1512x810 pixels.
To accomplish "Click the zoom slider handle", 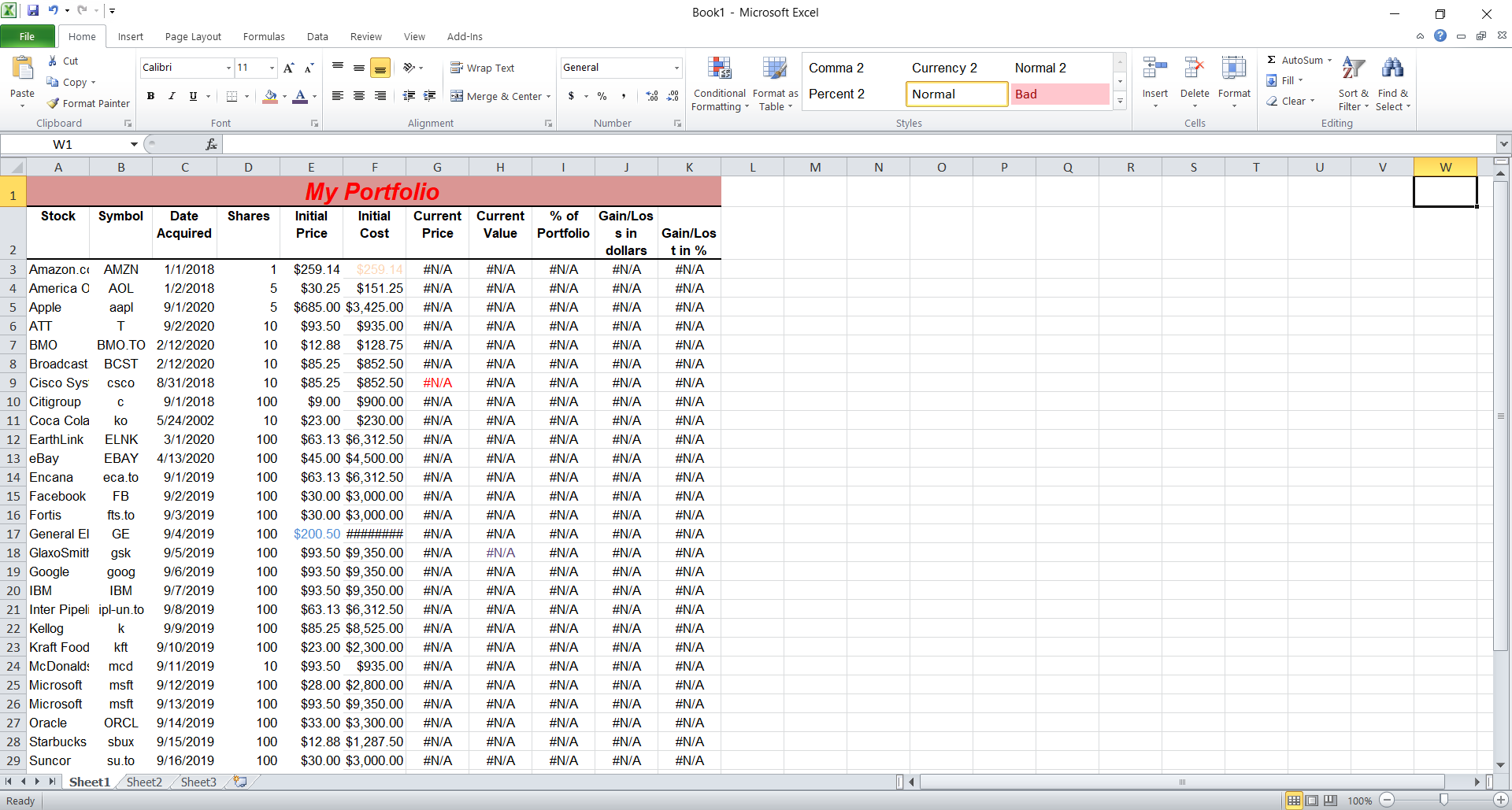I will click(1443, 800).
